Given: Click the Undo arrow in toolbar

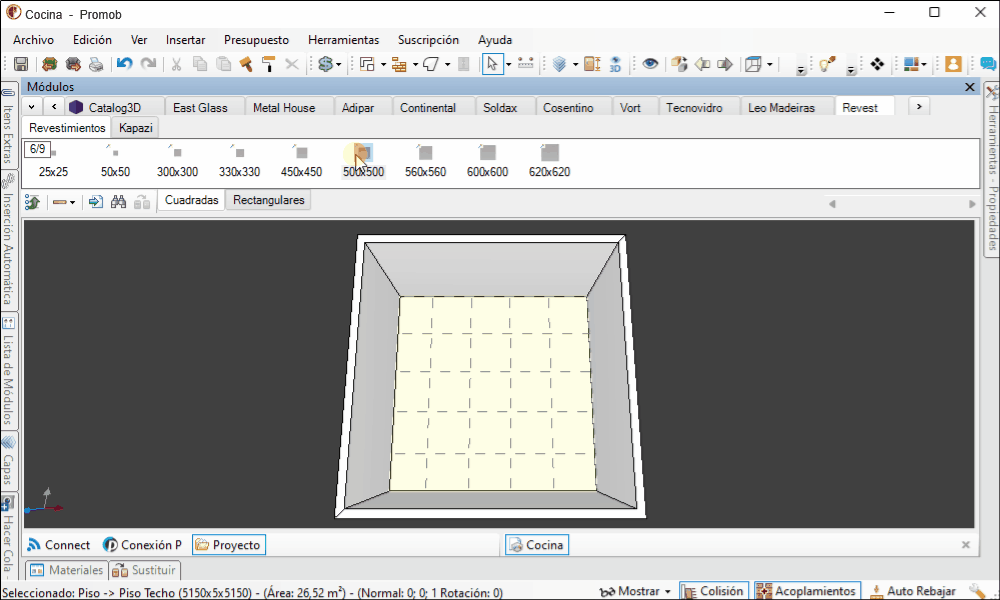Looking at the screenshot, I should (124, 64).
